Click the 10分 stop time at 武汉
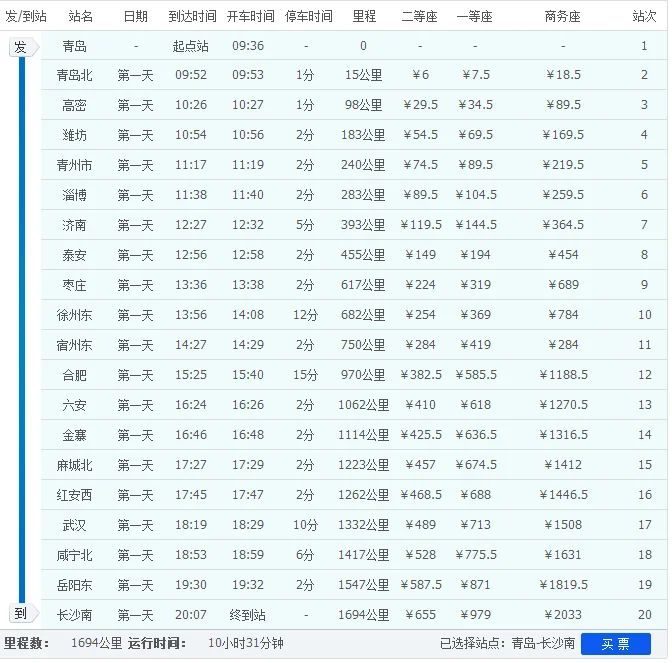The image size is (672, 663). pyautogui.click(x=305, y=525)
